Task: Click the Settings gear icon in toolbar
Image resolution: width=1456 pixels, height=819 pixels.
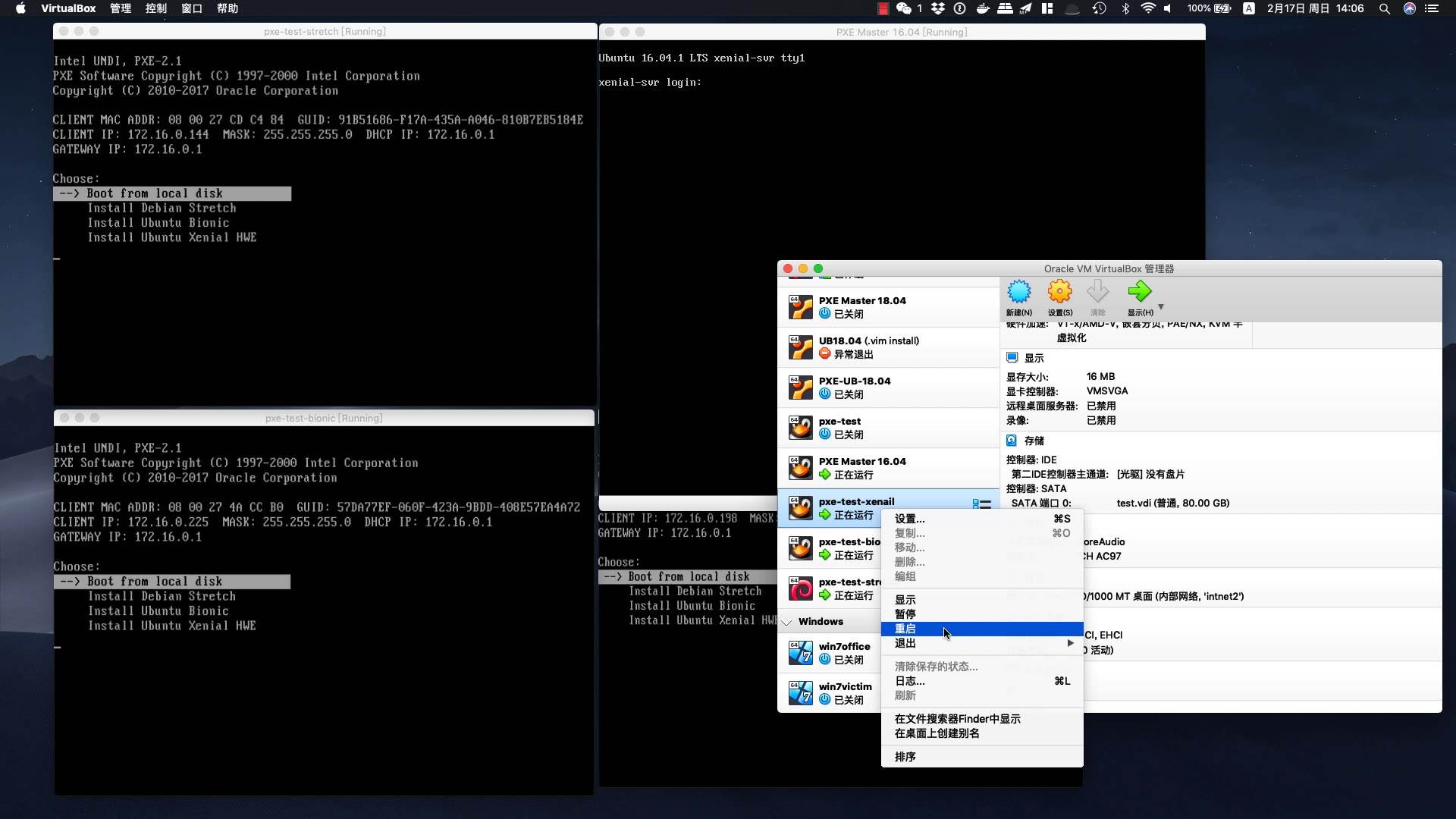Action: pyautogui.click(x=1059, y=290)
